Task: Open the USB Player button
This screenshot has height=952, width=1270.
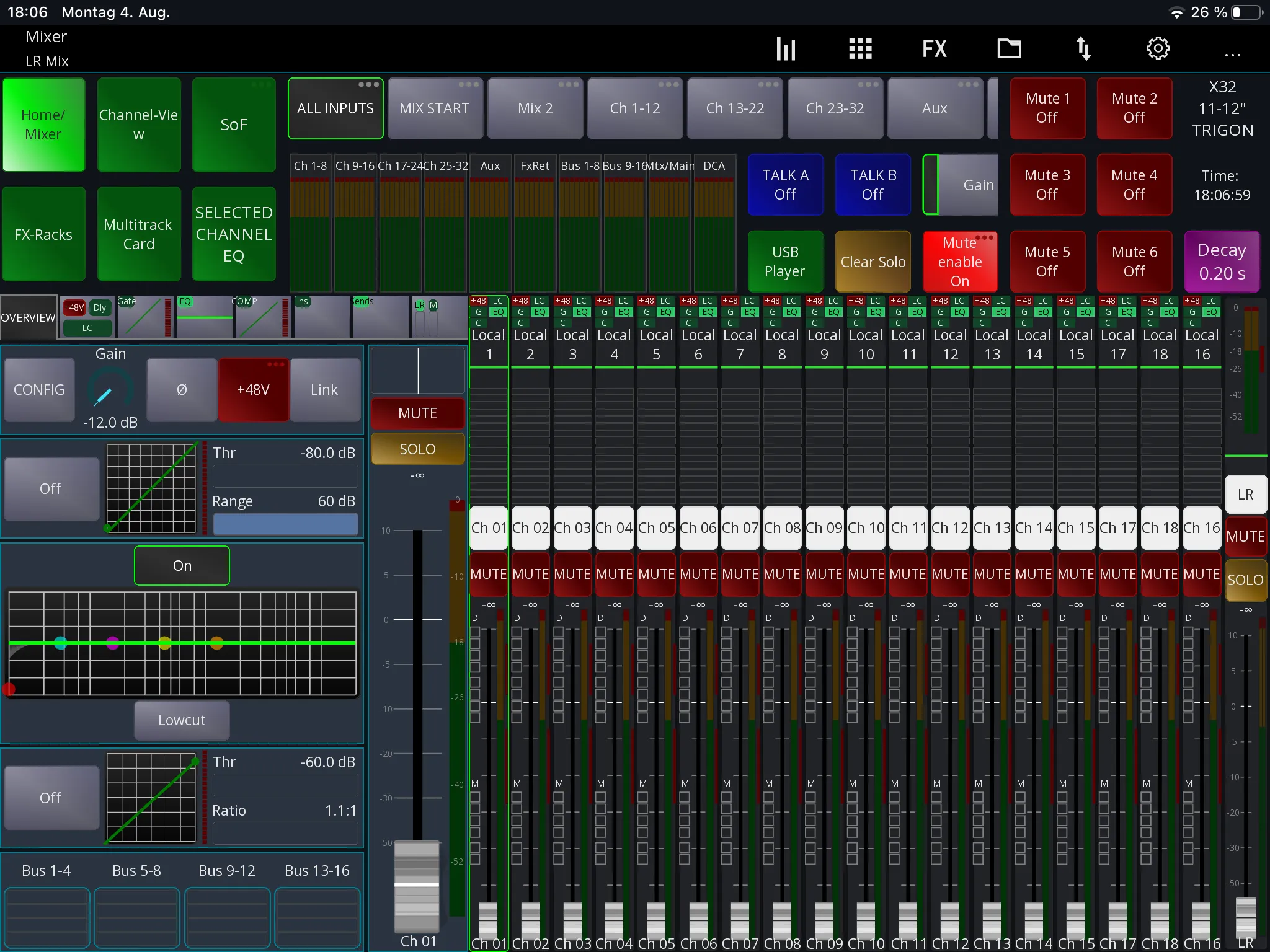Action: [x=785, y=261]
